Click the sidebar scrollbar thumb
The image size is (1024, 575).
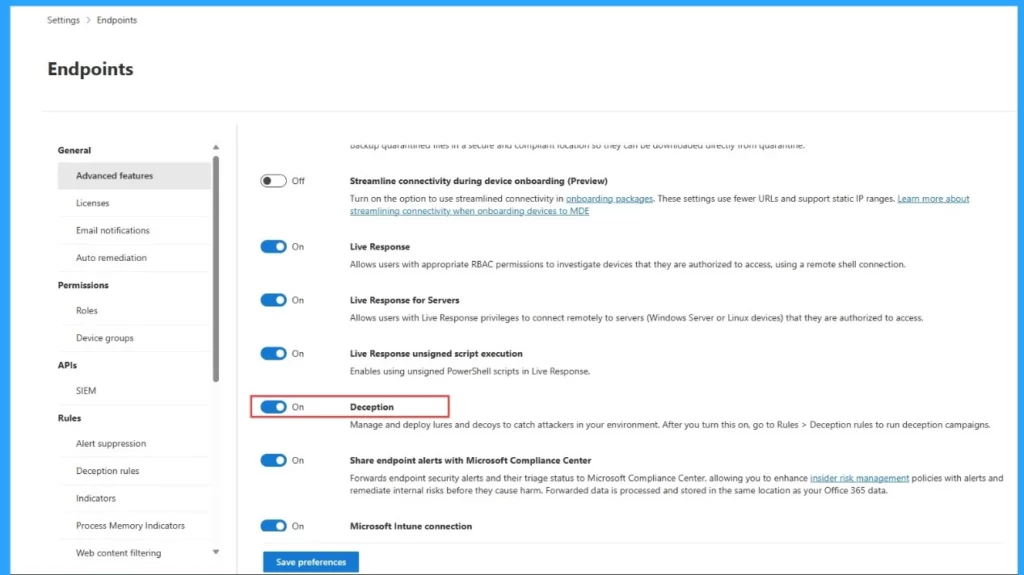pos(216,269)
